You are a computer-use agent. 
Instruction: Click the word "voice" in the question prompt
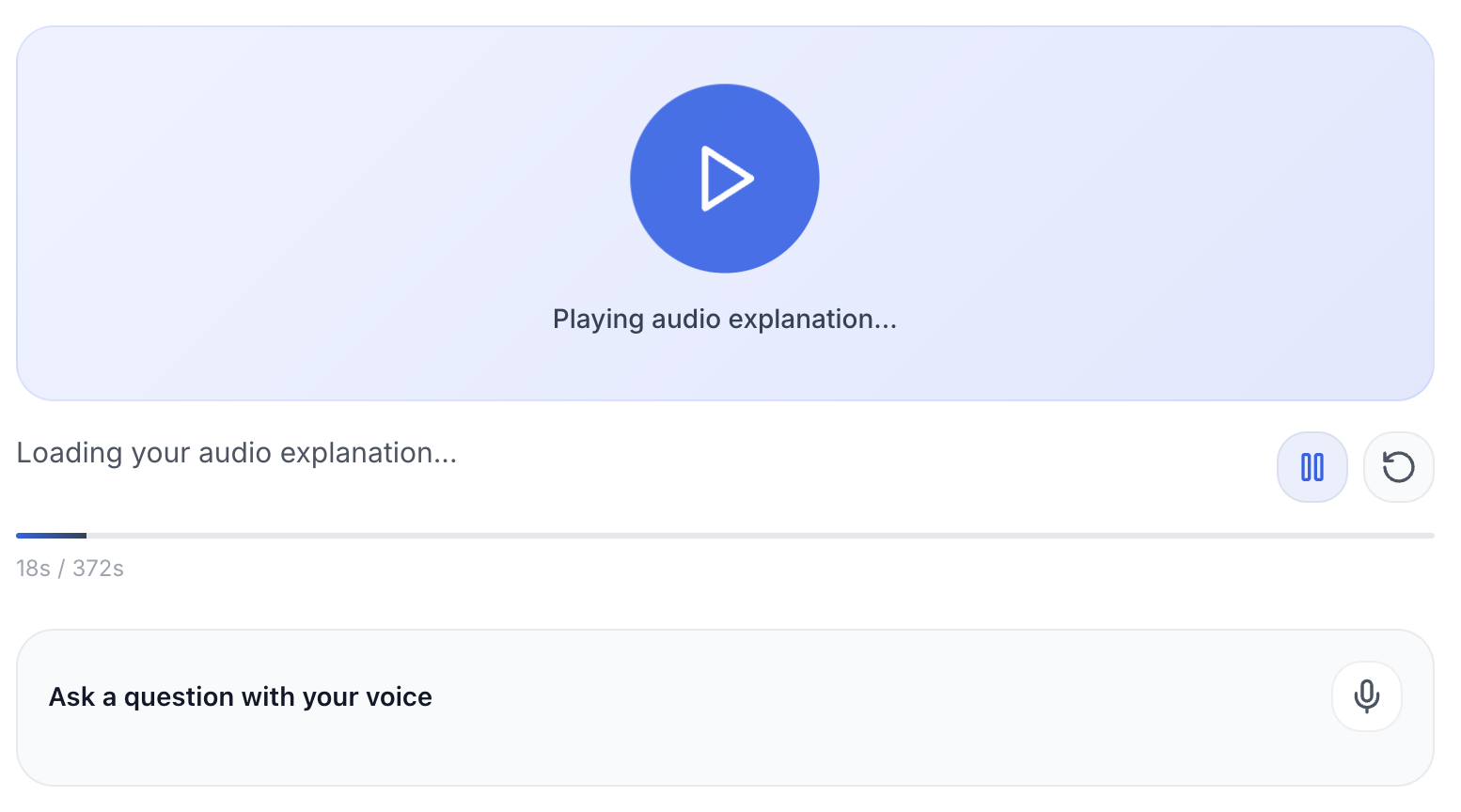[399, 697]
